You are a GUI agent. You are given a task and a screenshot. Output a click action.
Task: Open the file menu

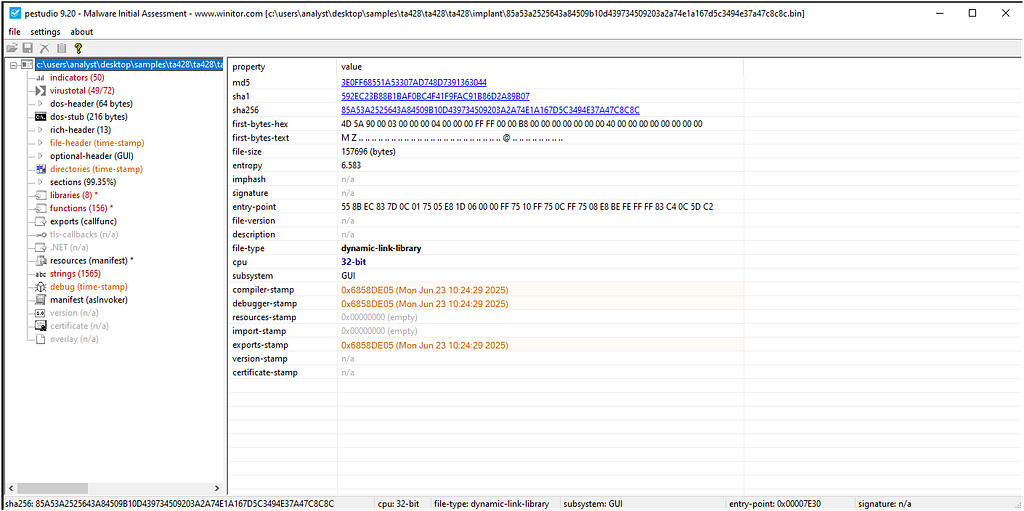coord(14,31)
